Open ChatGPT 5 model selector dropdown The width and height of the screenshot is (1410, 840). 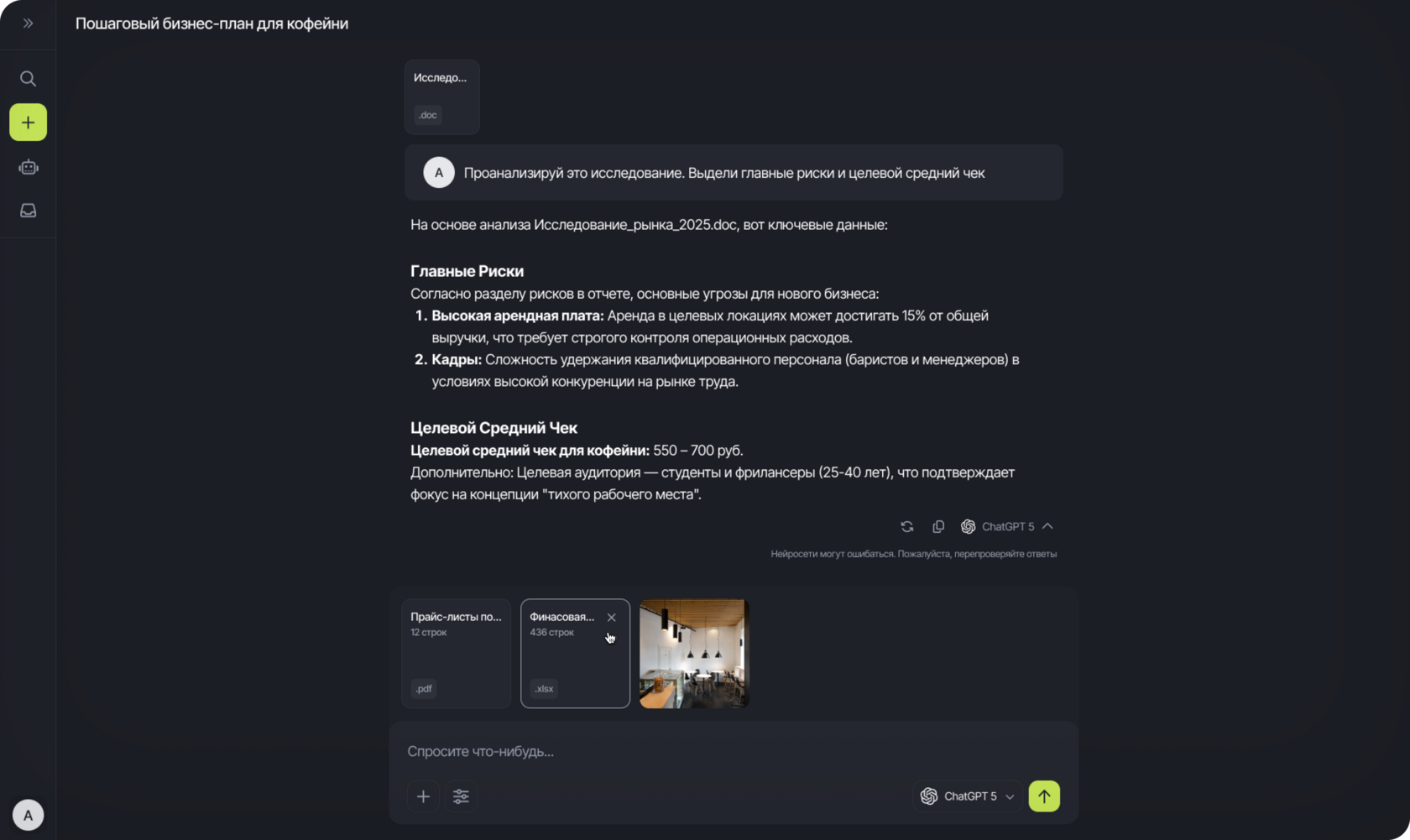pos(968,796)
